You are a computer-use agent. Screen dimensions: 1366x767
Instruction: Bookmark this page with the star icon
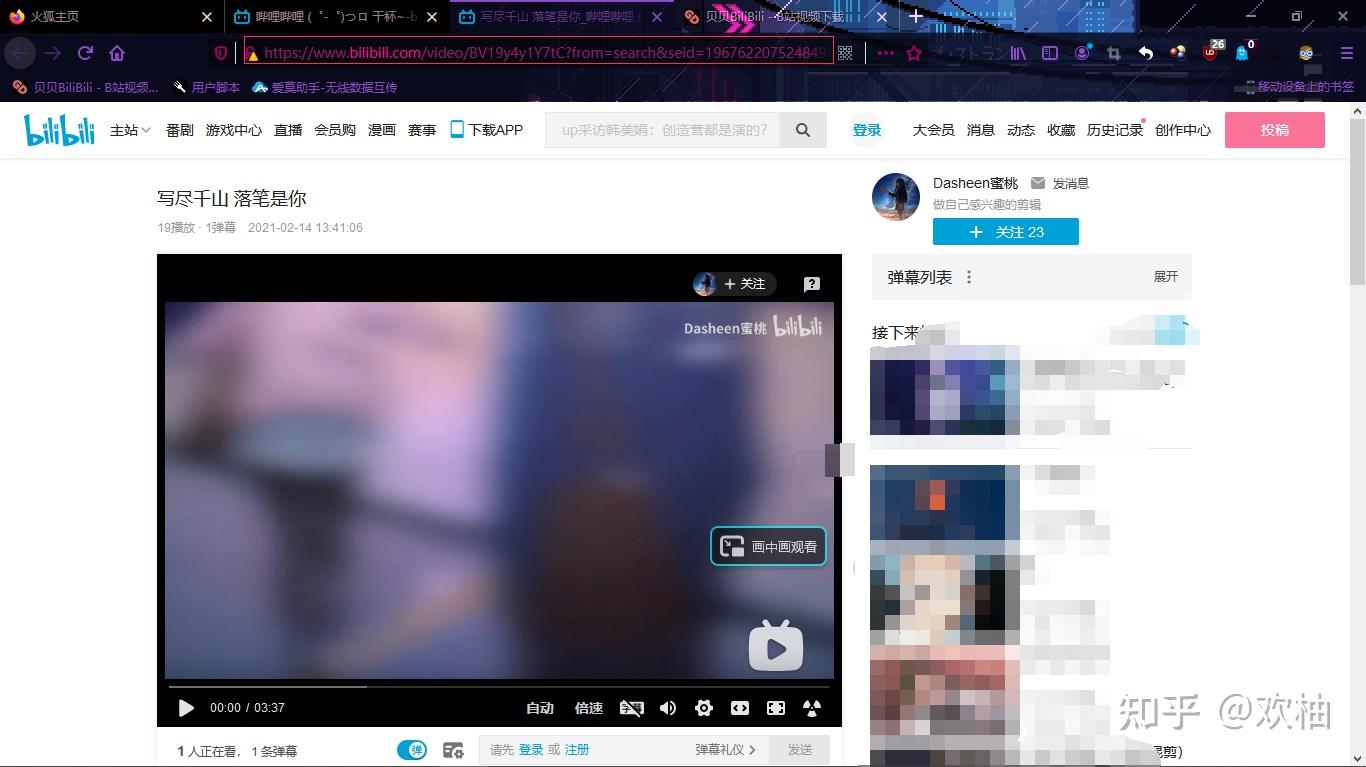914,53
